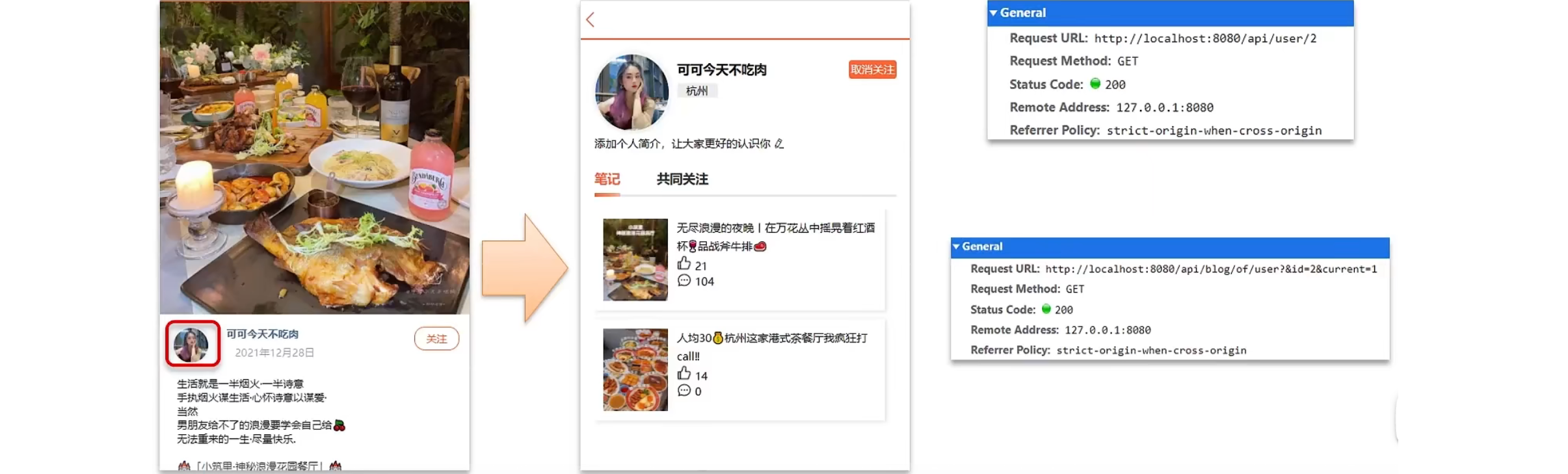Like the post with 21 likes
The image size is (1568, 474).
[684, 263]
